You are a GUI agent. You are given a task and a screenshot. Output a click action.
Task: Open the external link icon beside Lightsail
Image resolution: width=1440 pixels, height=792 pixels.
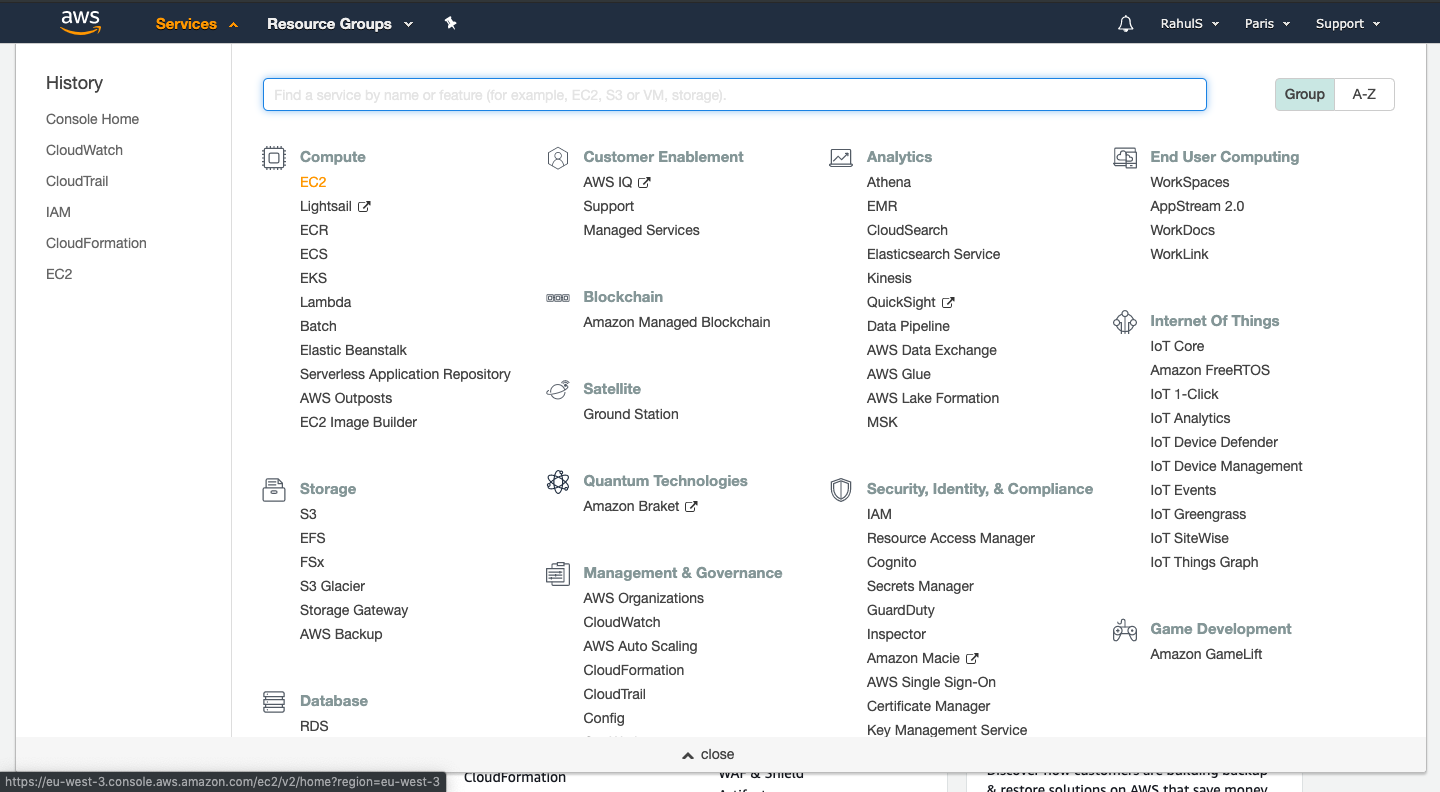point(365,206)
